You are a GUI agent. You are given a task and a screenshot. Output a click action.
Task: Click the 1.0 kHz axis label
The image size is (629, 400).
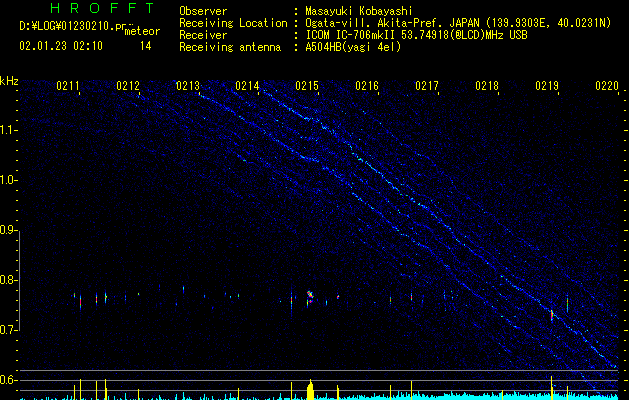(9, 180)
